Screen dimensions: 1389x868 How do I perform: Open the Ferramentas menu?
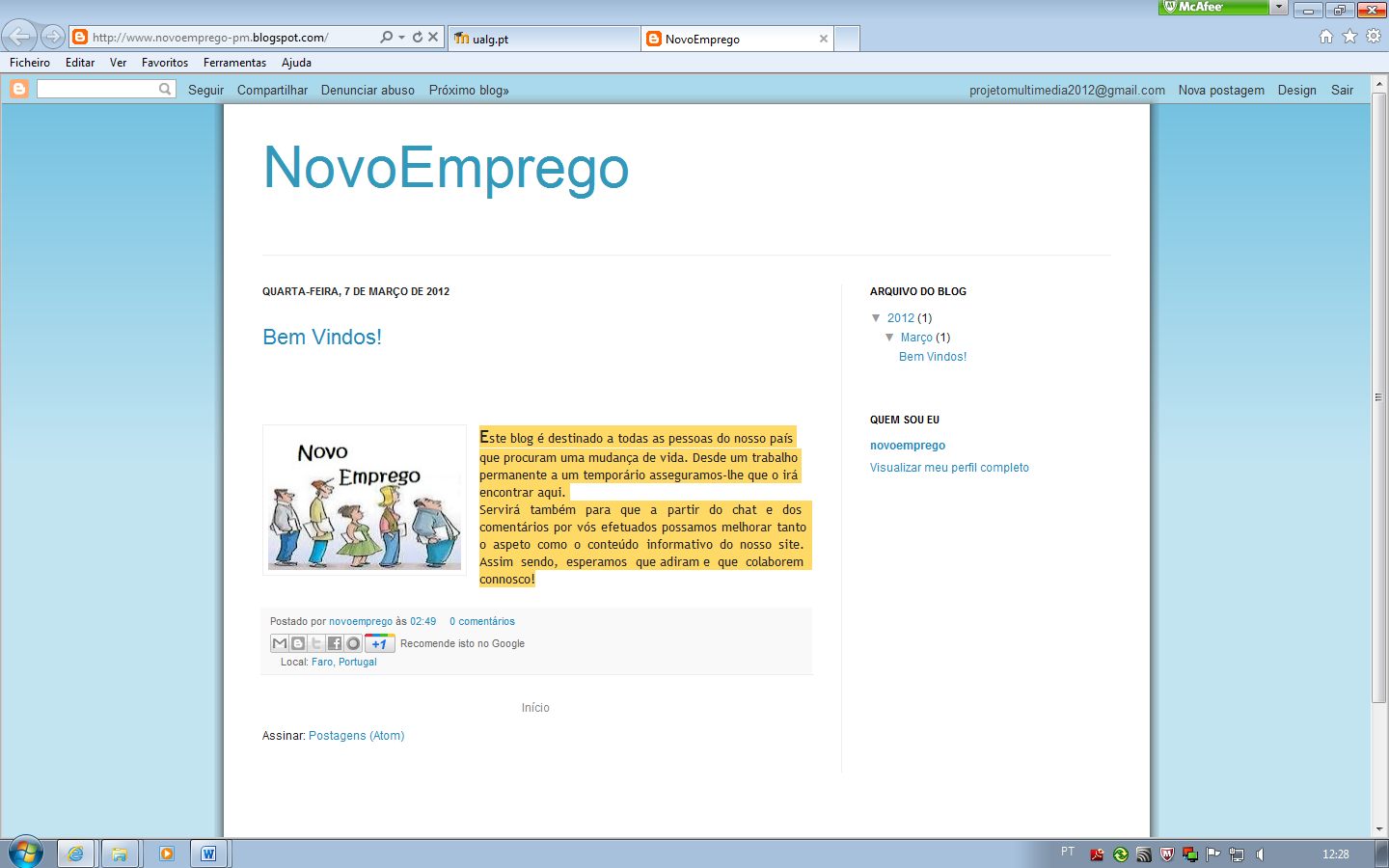click(234, 63)
